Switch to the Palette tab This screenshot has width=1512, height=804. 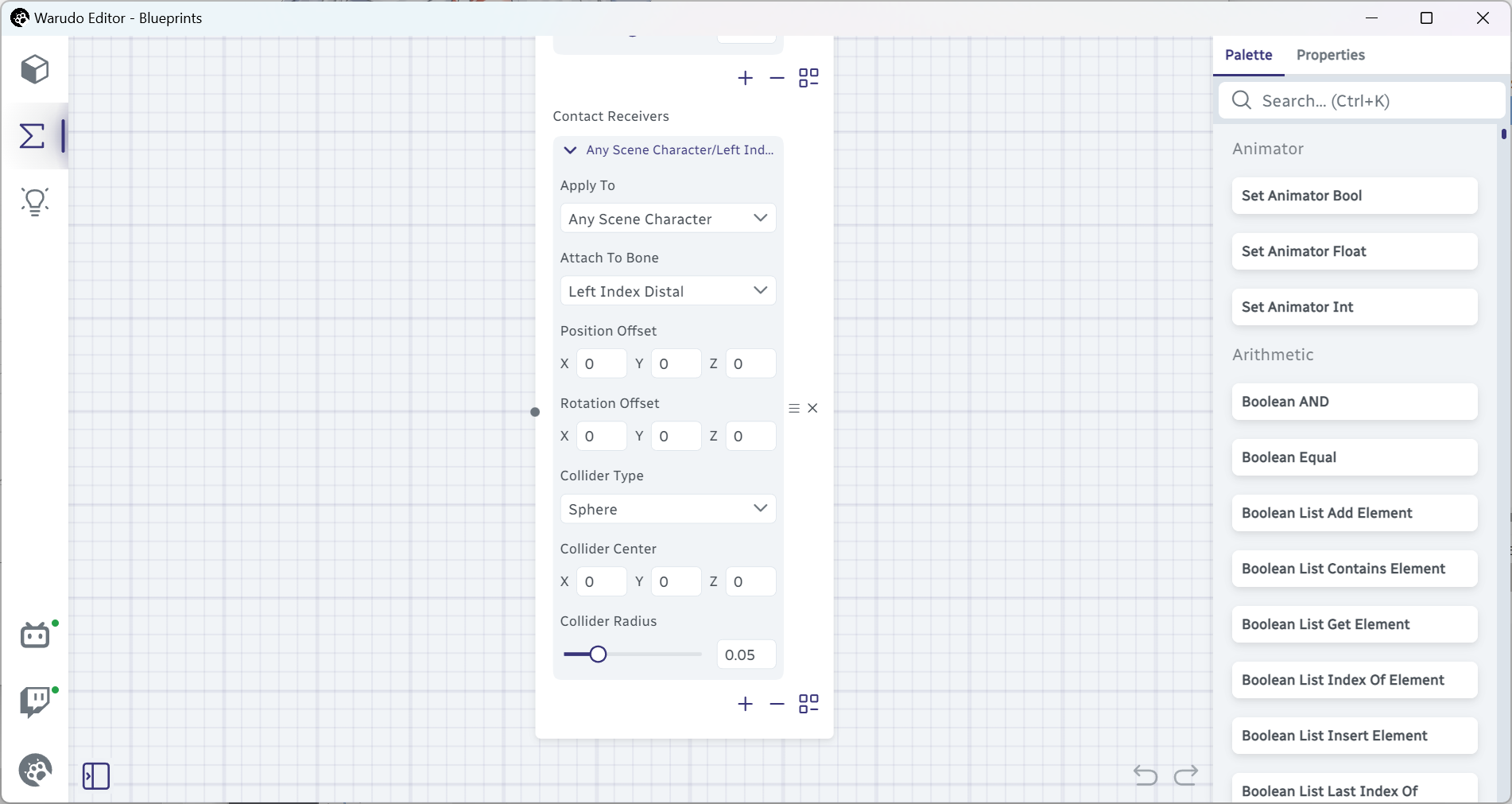click(1248, 55)
